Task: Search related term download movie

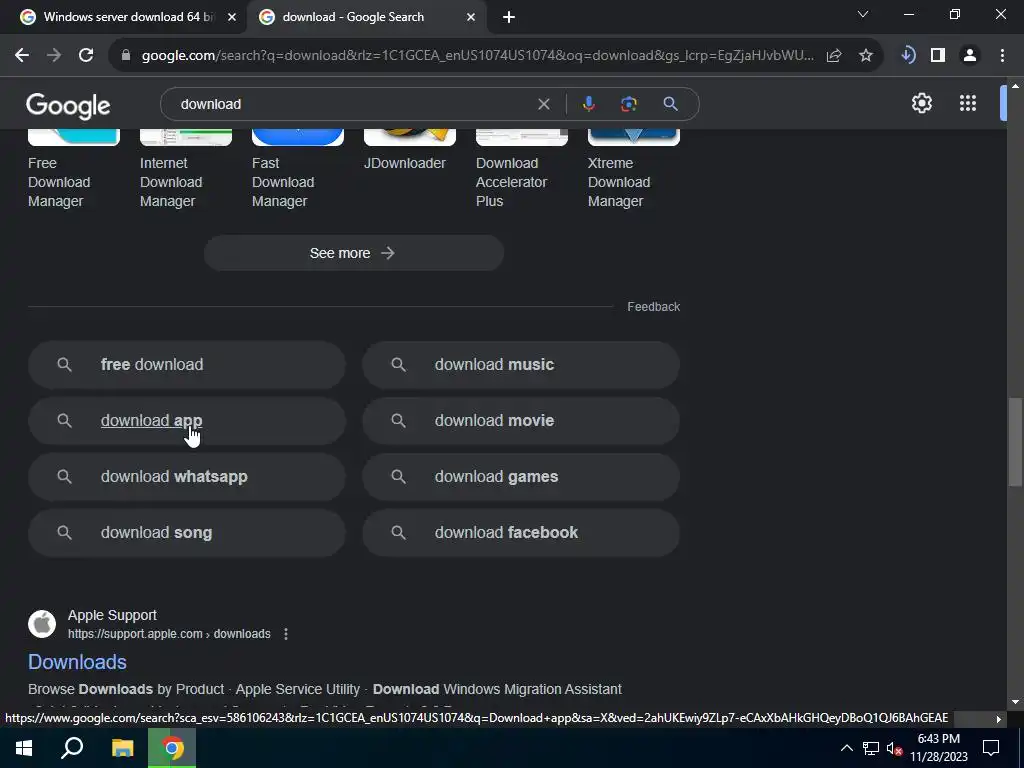Action: [520, 421]
